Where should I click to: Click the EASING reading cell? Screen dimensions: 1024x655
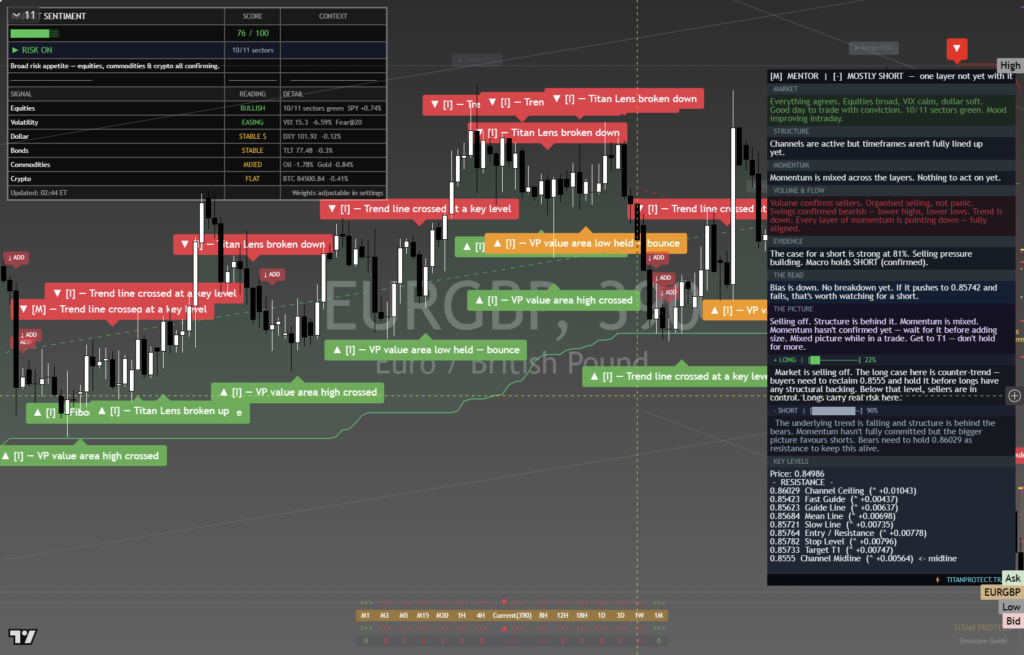pyautogui.click(x=252, y=122)
